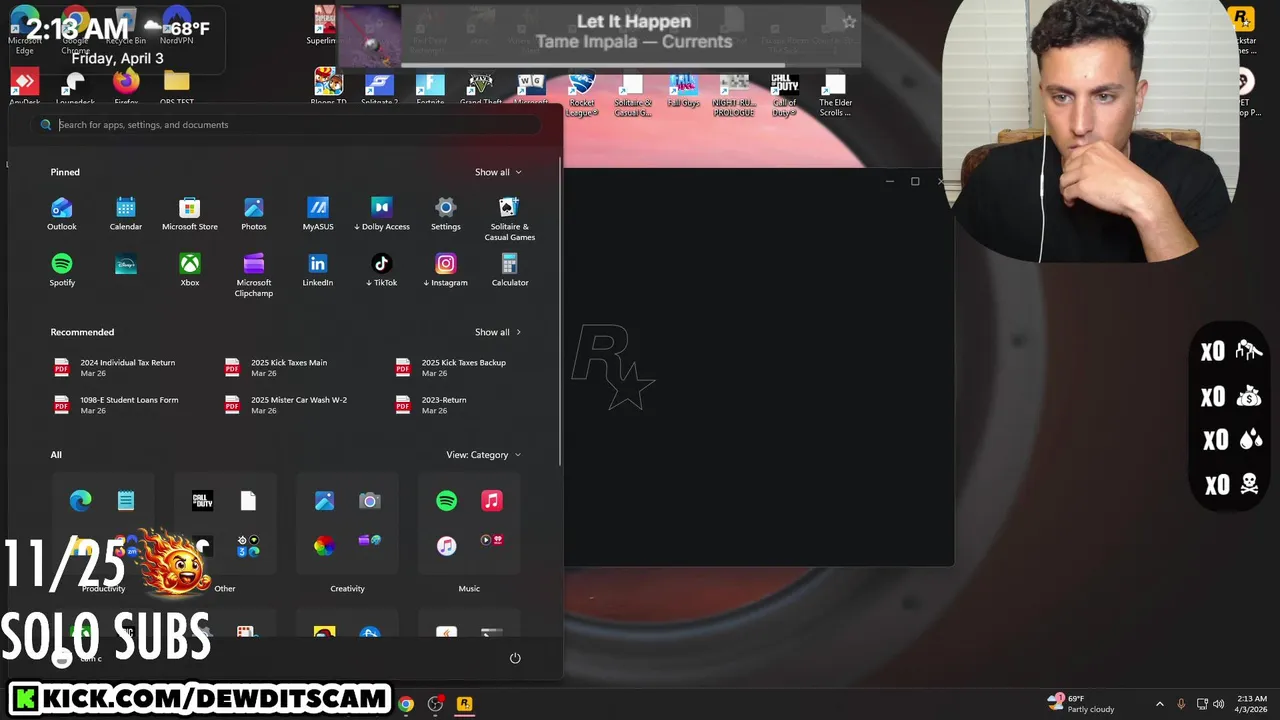Open the pinned Calendar app

125,214
